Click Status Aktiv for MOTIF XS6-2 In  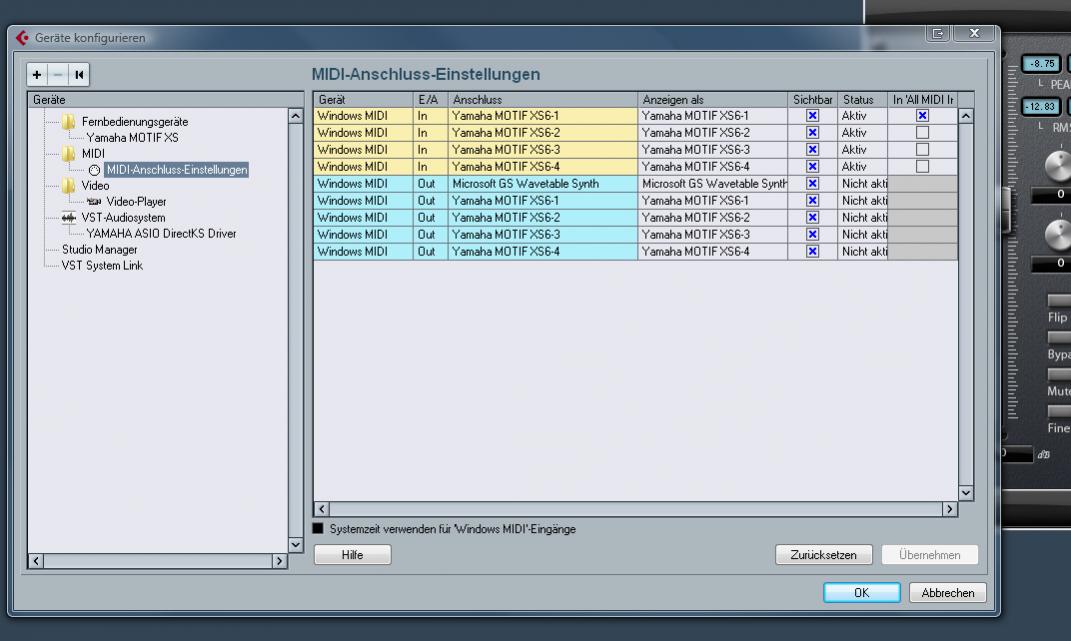click(862, 133)
